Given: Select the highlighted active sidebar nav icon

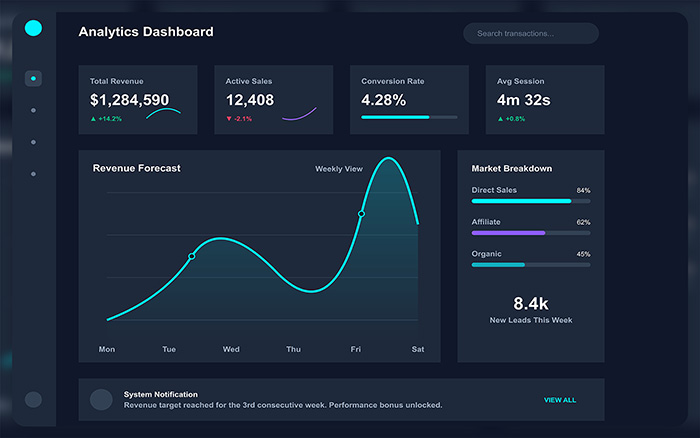Looking at the screenshot, I should point(33,79).
